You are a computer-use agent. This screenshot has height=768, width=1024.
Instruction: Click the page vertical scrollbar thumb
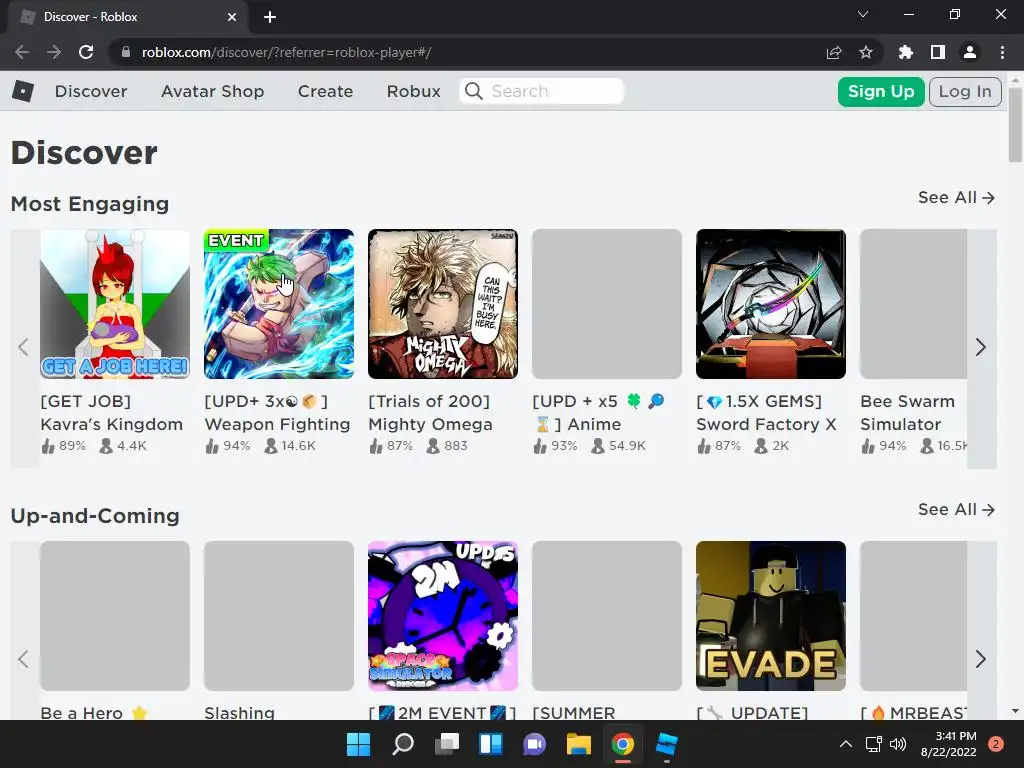[1015, 124]
